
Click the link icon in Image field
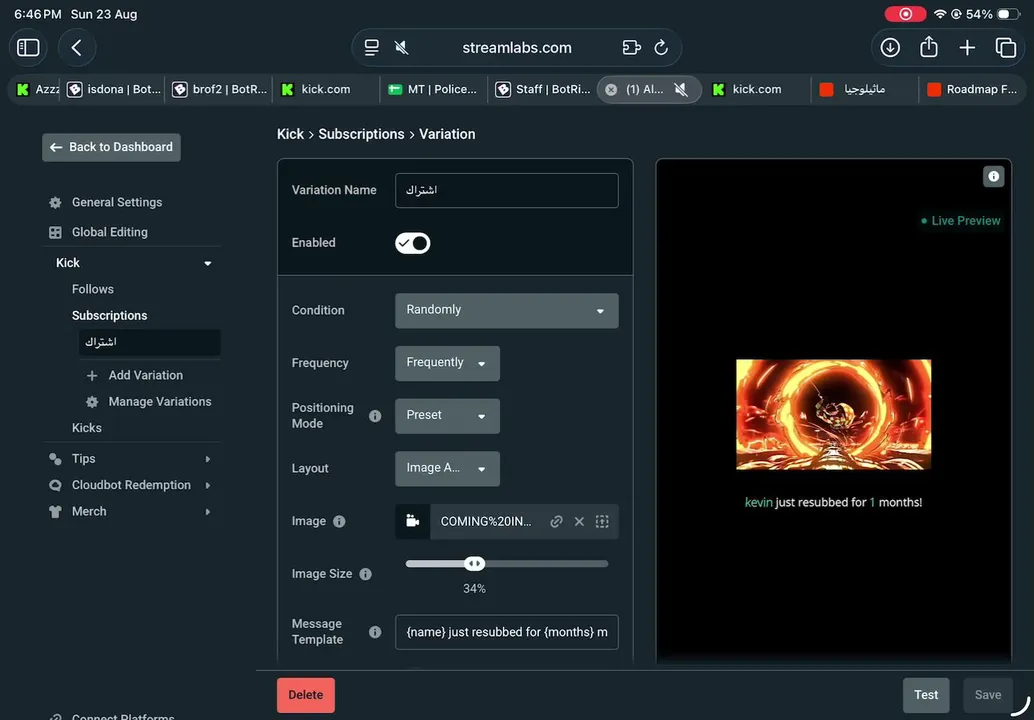[557, 522]
